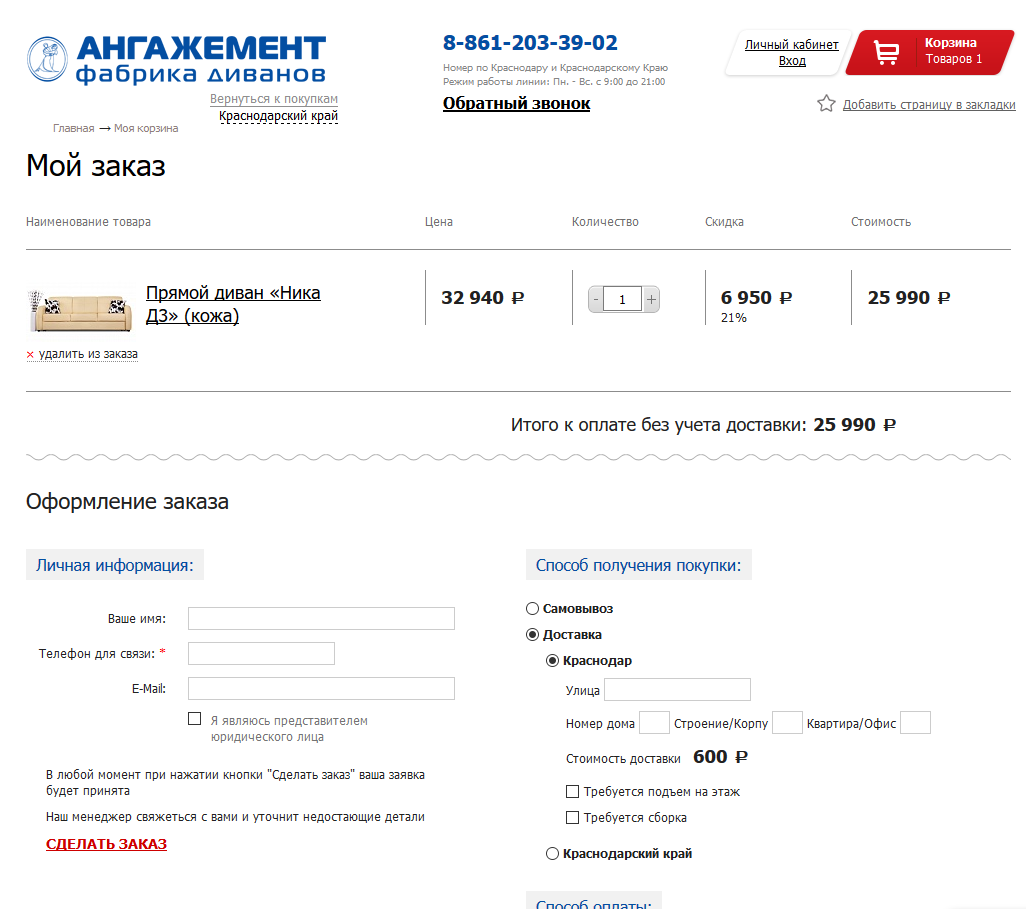The image size is (1026, 909).
Task: Click the Ангажемент dancer logo icon
Action: click(x=47, y=59)
